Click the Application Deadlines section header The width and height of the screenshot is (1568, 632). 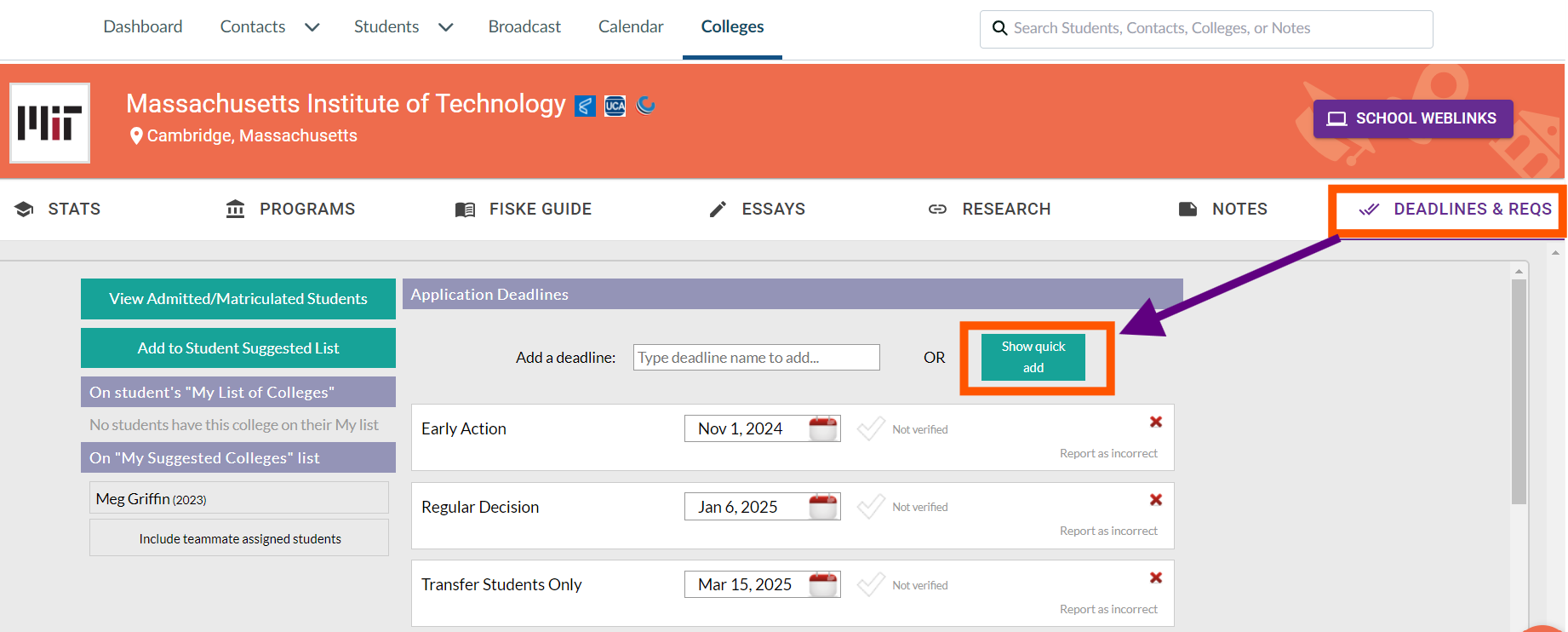click(x=793, y=294)
